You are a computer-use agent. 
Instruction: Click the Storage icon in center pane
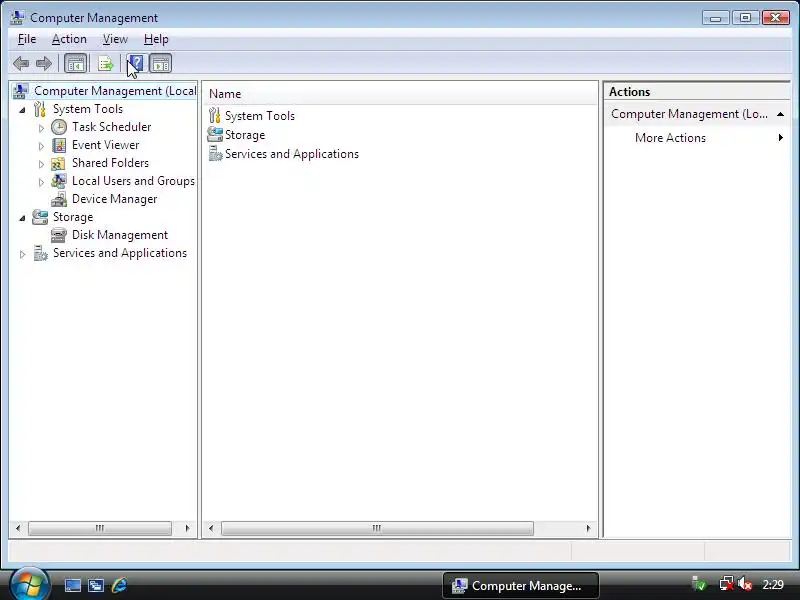(x=215, y=135)
